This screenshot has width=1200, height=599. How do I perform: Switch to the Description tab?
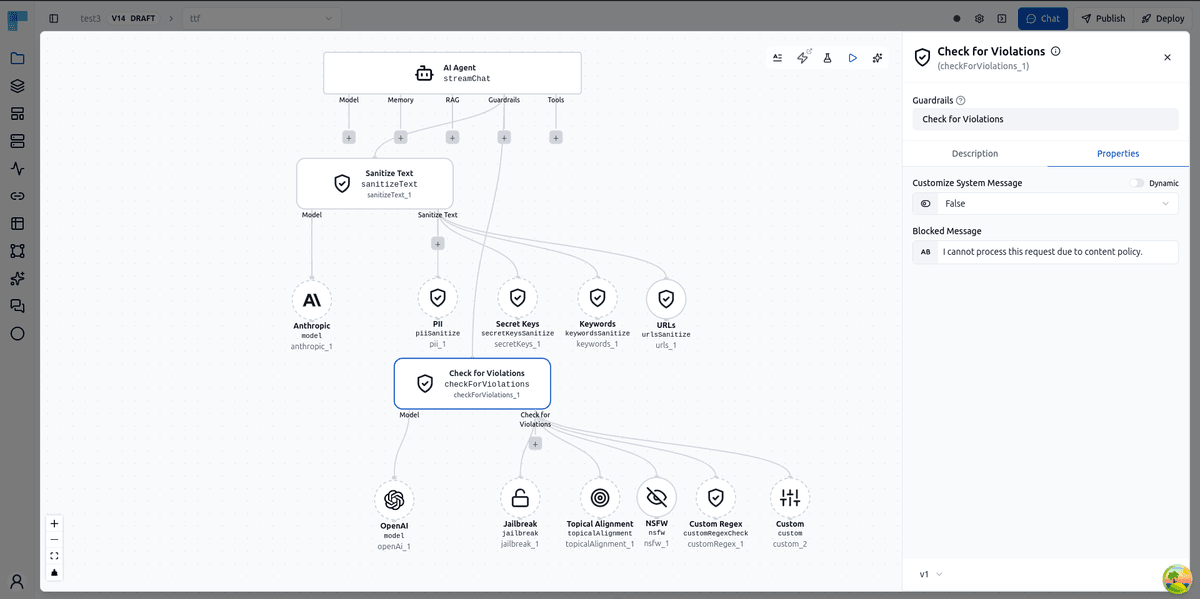pos(975,154)
